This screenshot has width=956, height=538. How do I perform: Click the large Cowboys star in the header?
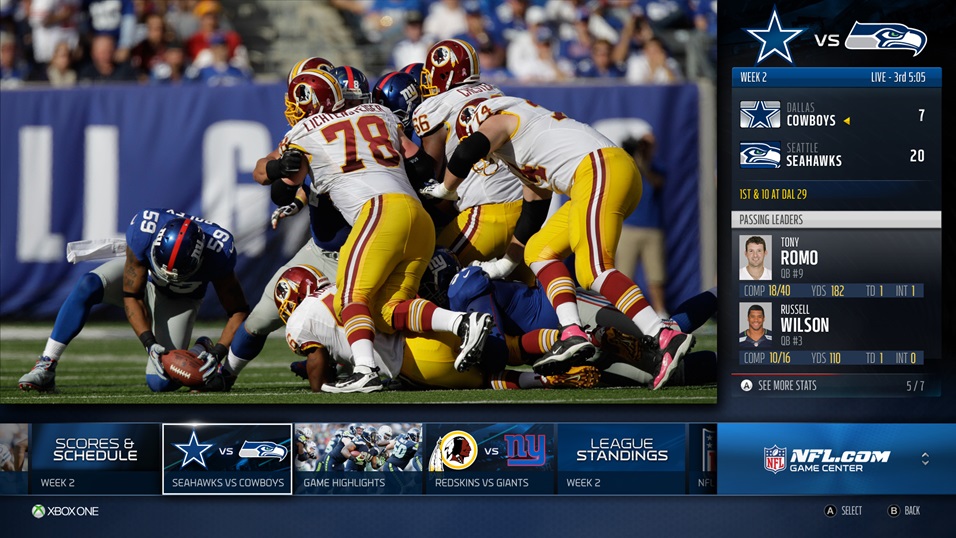point(775,37)
